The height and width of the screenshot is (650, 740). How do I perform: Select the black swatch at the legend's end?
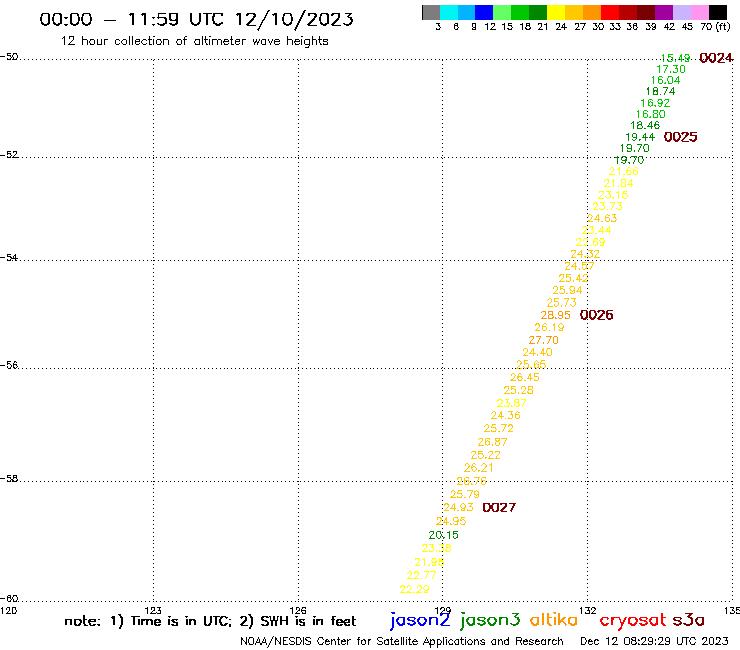[x=717, y=12]
